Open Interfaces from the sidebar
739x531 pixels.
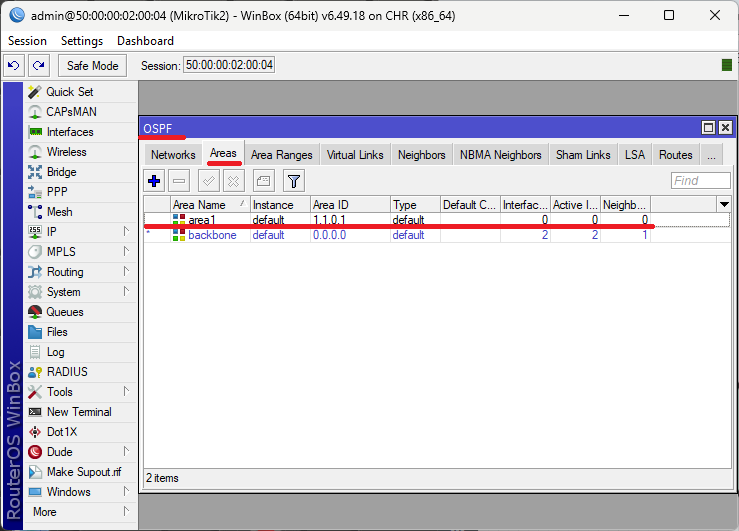point(69,132)
